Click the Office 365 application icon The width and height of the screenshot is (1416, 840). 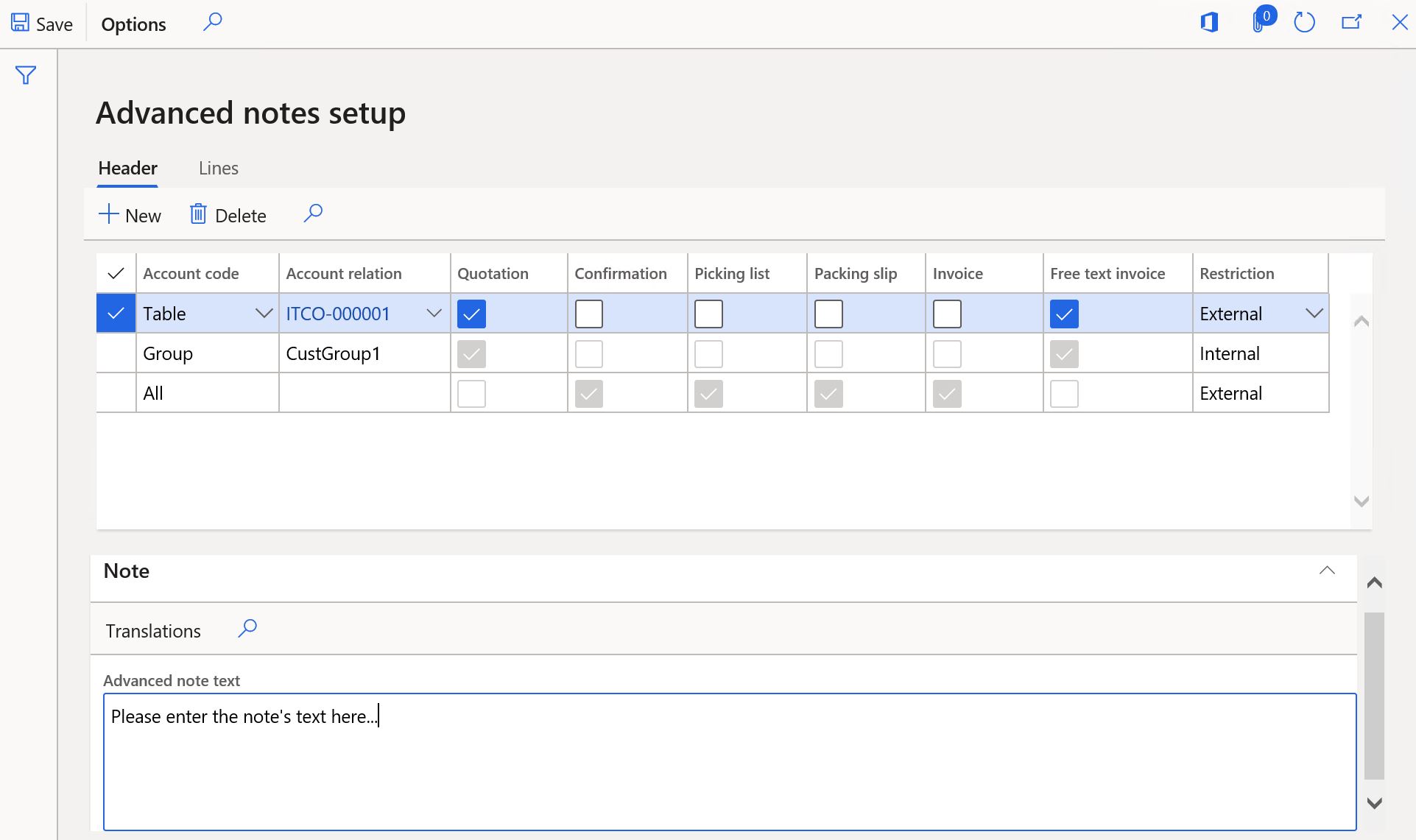[1210, 22]
